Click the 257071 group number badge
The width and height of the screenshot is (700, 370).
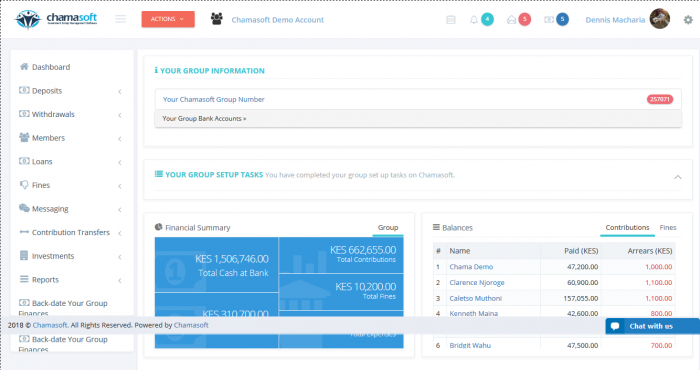[660, 99]
